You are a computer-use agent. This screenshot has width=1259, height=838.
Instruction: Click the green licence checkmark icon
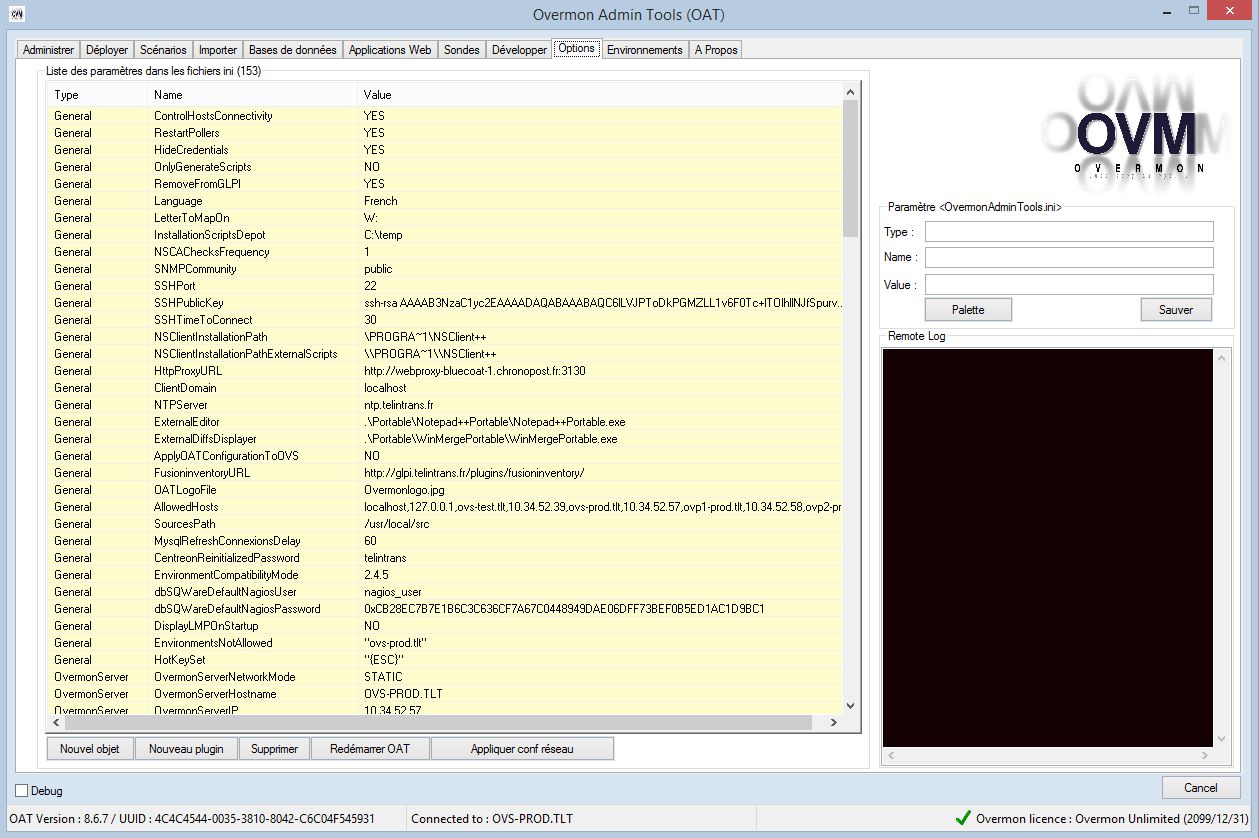(963, 818)
